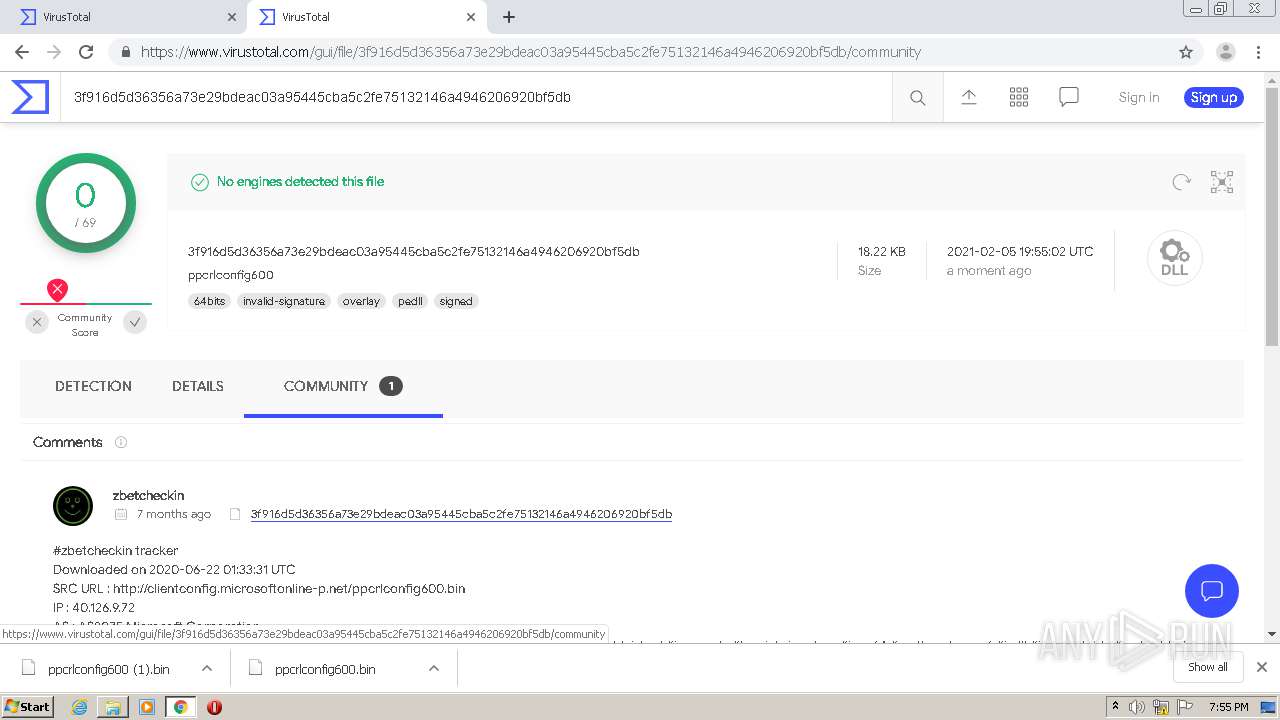Image resolution: width=1280 pixels, height=720 pixels.
Task: Click the 0/69 detection score circle
Action: 86,203
